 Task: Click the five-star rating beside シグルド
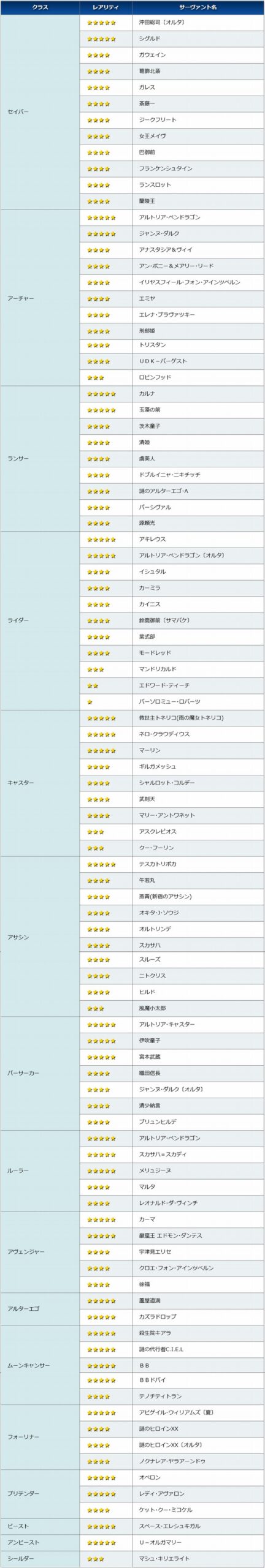point(101,39)
